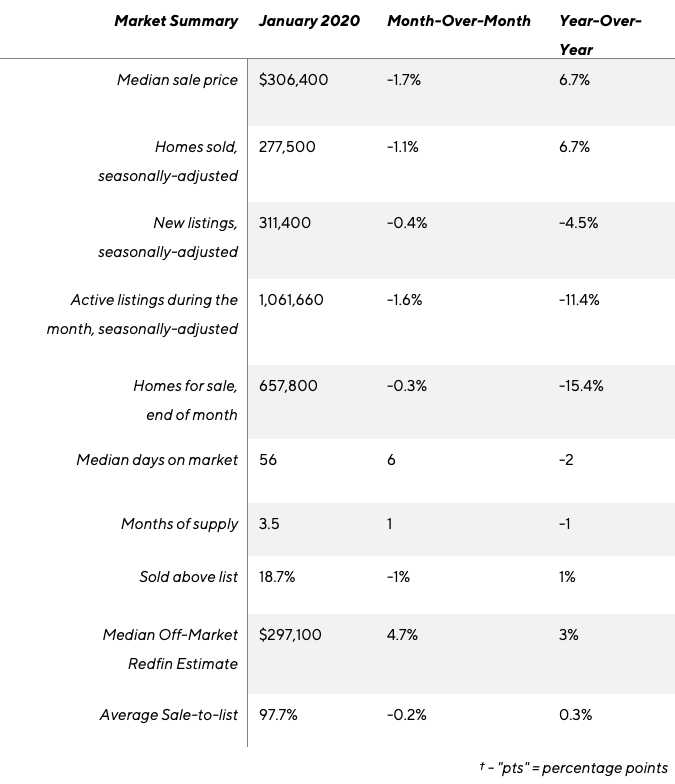Click the 1,061,660 active listings value
This screenshot has width=675, height=784.
click(291, 299)
